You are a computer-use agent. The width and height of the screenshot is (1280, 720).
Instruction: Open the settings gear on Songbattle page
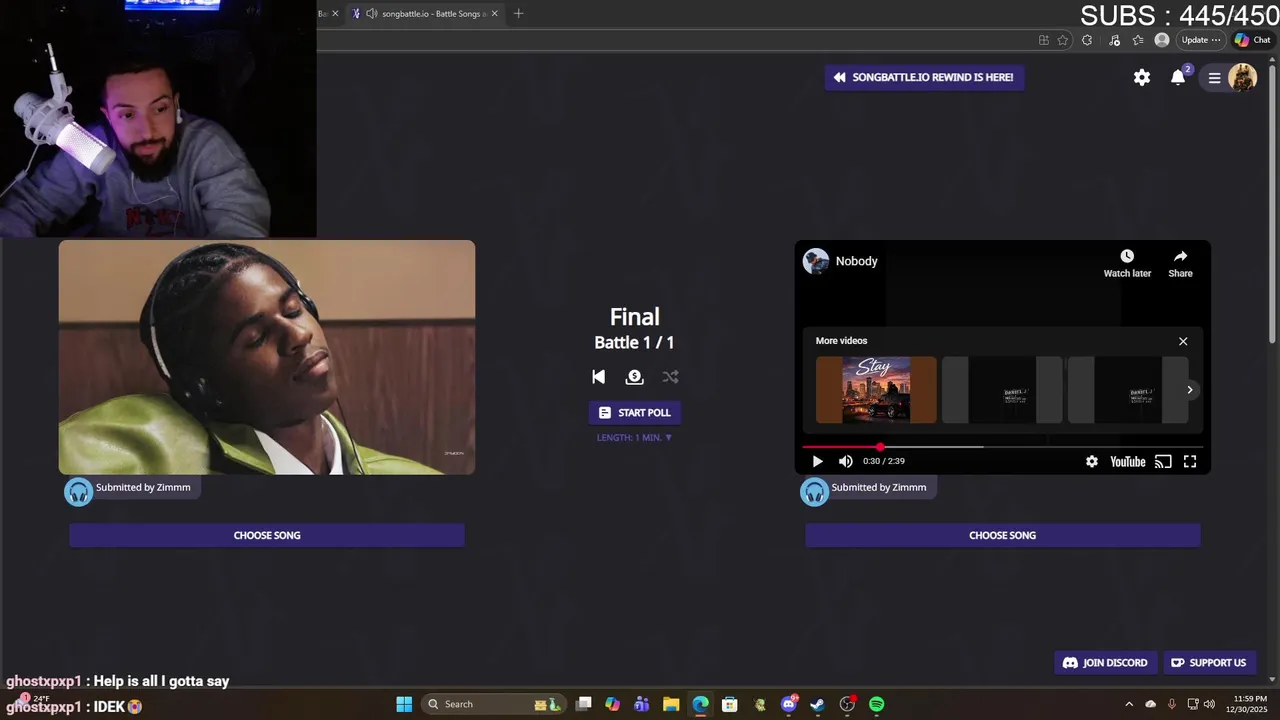pyautogui.click(x=1142, y=77)
